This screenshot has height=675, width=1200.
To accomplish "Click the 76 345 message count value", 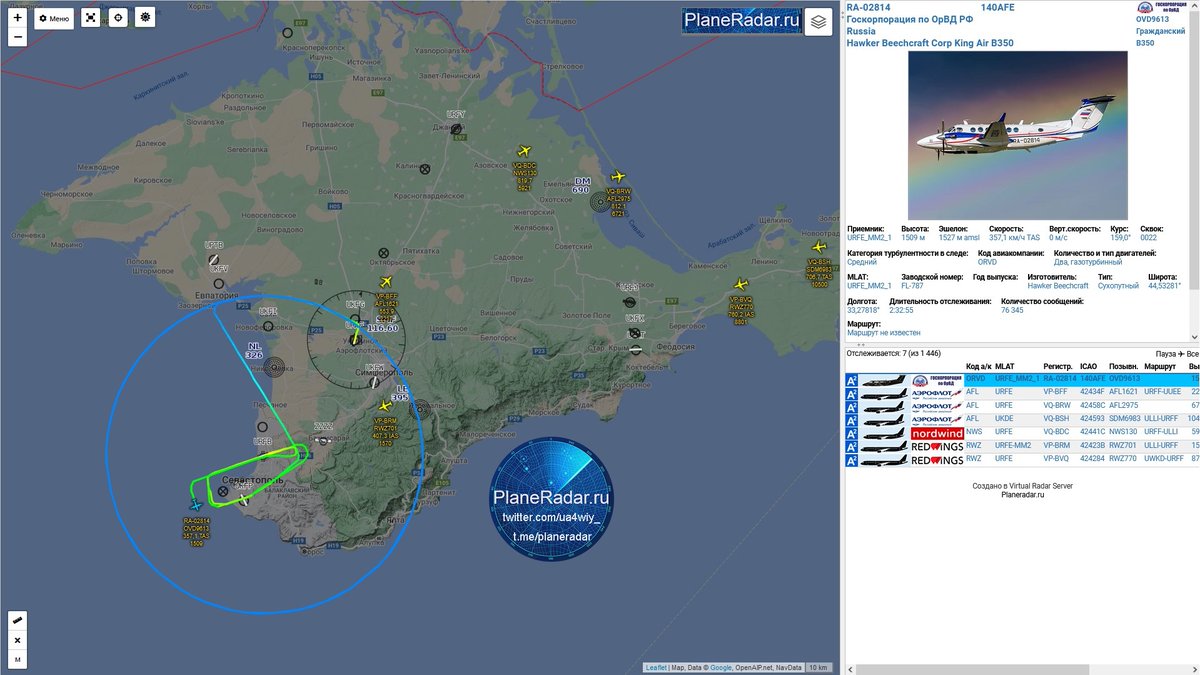I will coord(1012,310).
